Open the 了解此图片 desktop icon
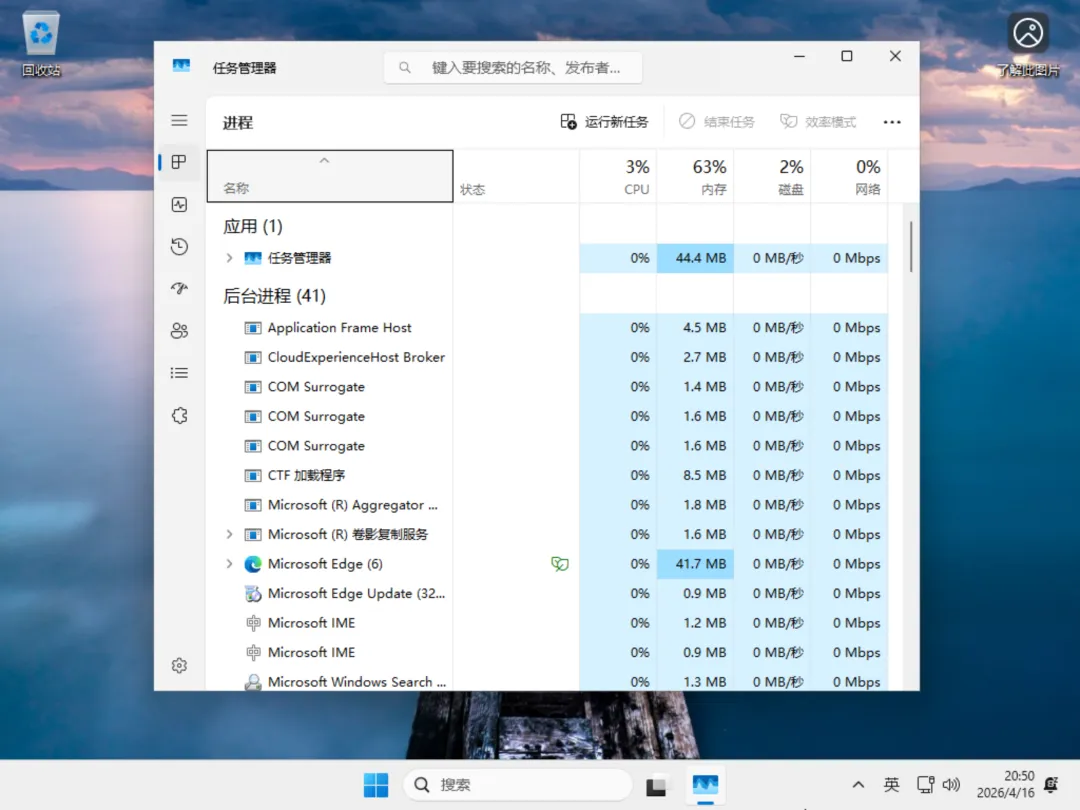 coord(1028,44)
